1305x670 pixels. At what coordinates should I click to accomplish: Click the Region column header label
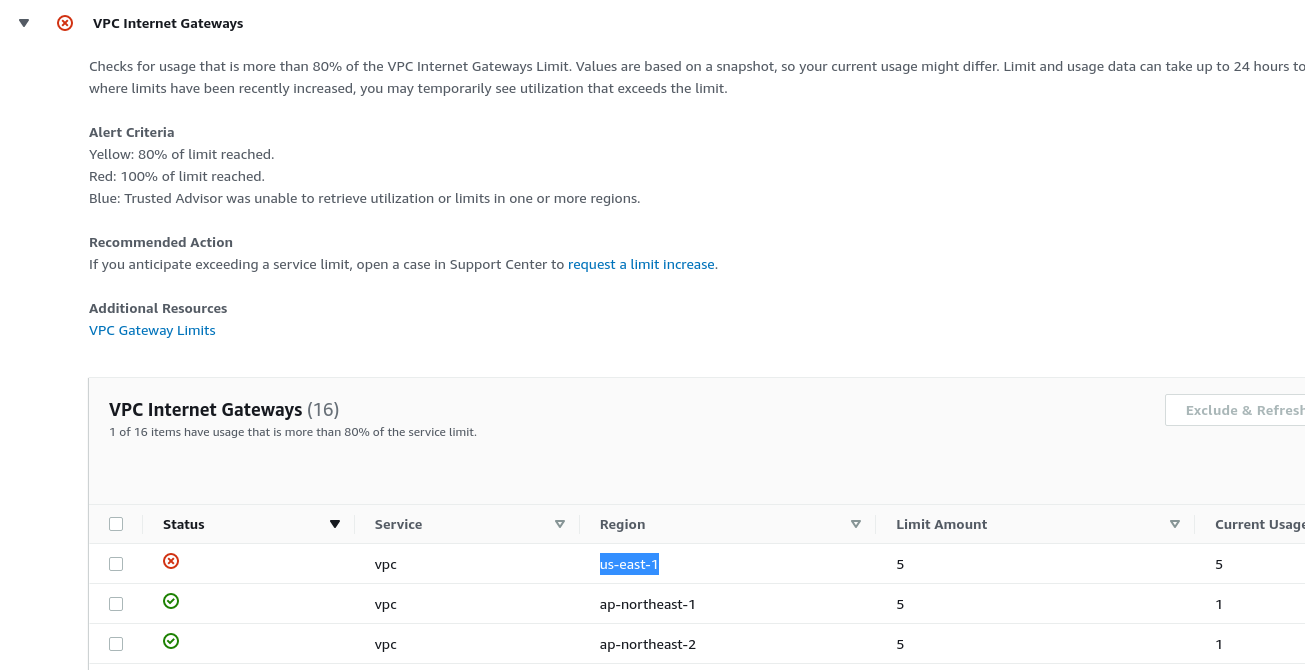click(622, 524)
